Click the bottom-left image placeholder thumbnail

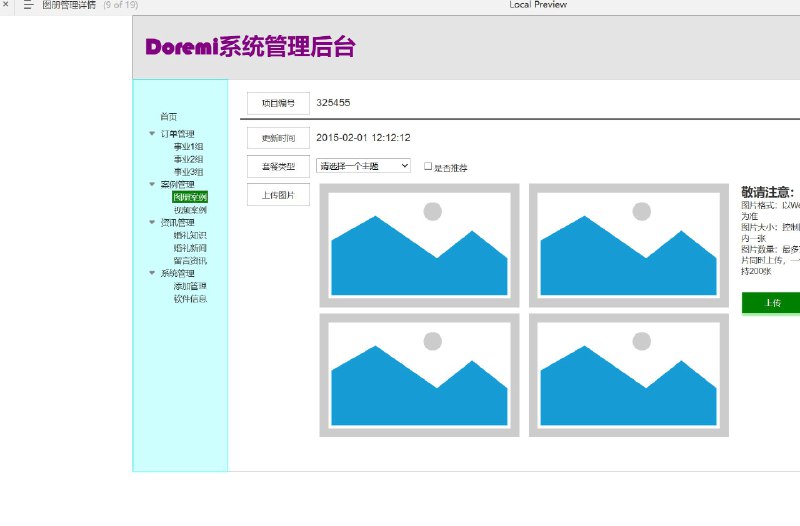click(x=419, y=375)
